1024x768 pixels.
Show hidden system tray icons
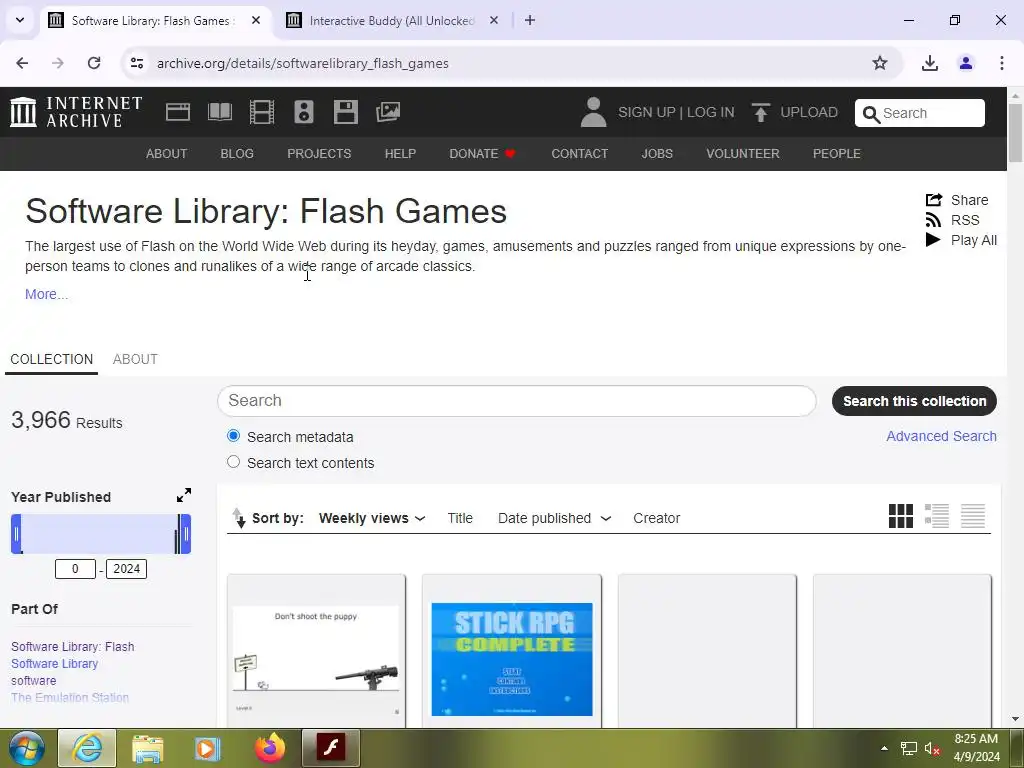(x=884, y=748)
